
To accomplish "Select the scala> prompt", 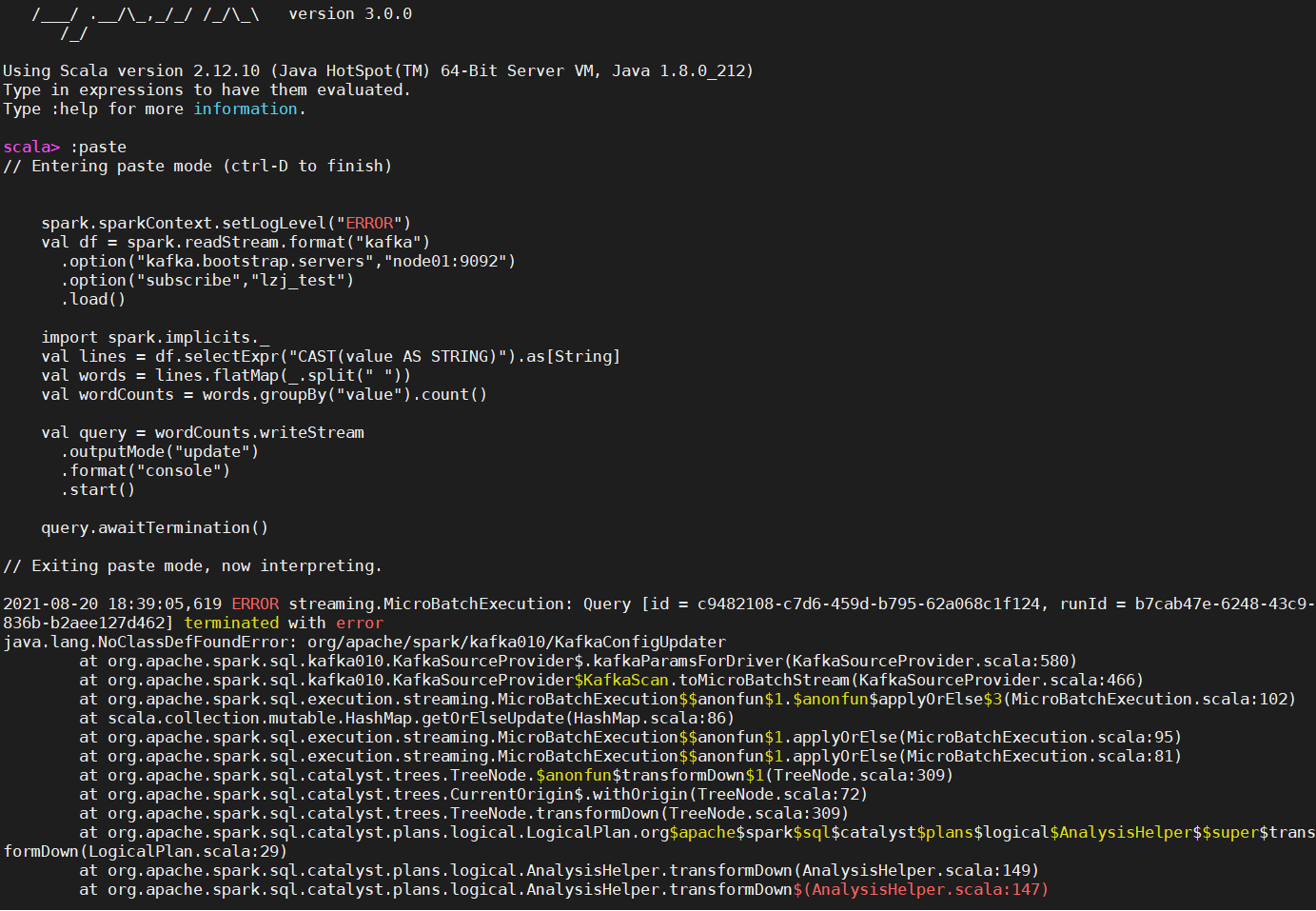I will 28,146.
